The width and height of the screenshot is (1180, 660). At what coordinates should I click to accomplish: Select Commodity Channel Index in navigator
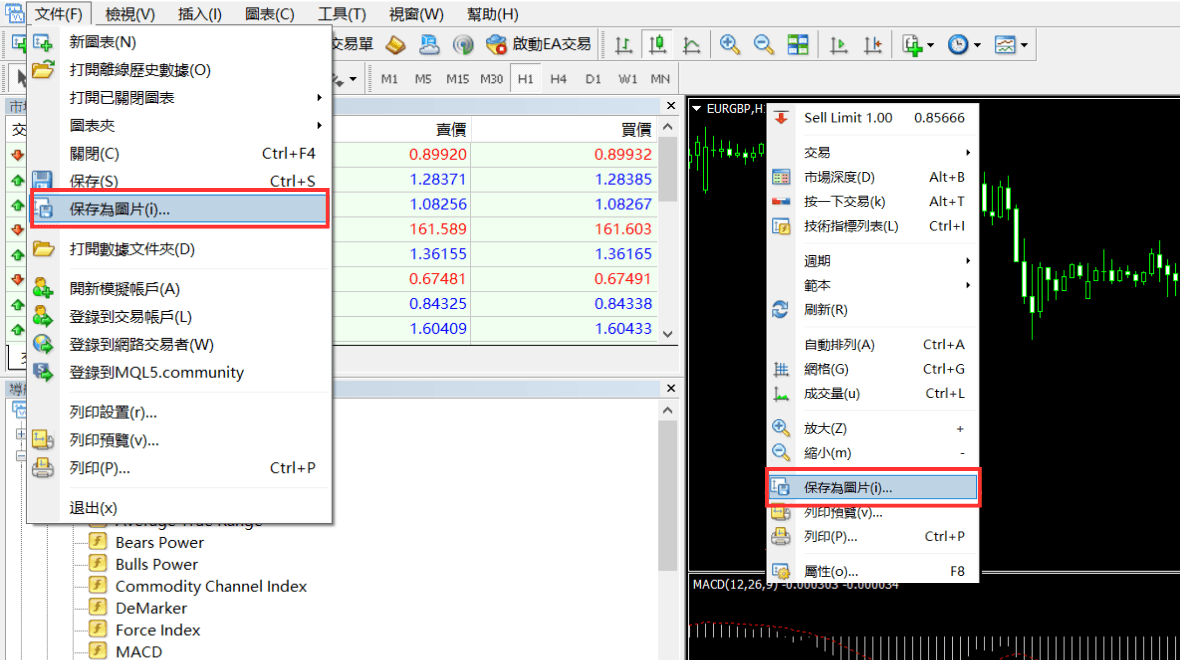(x=211, y=586)
